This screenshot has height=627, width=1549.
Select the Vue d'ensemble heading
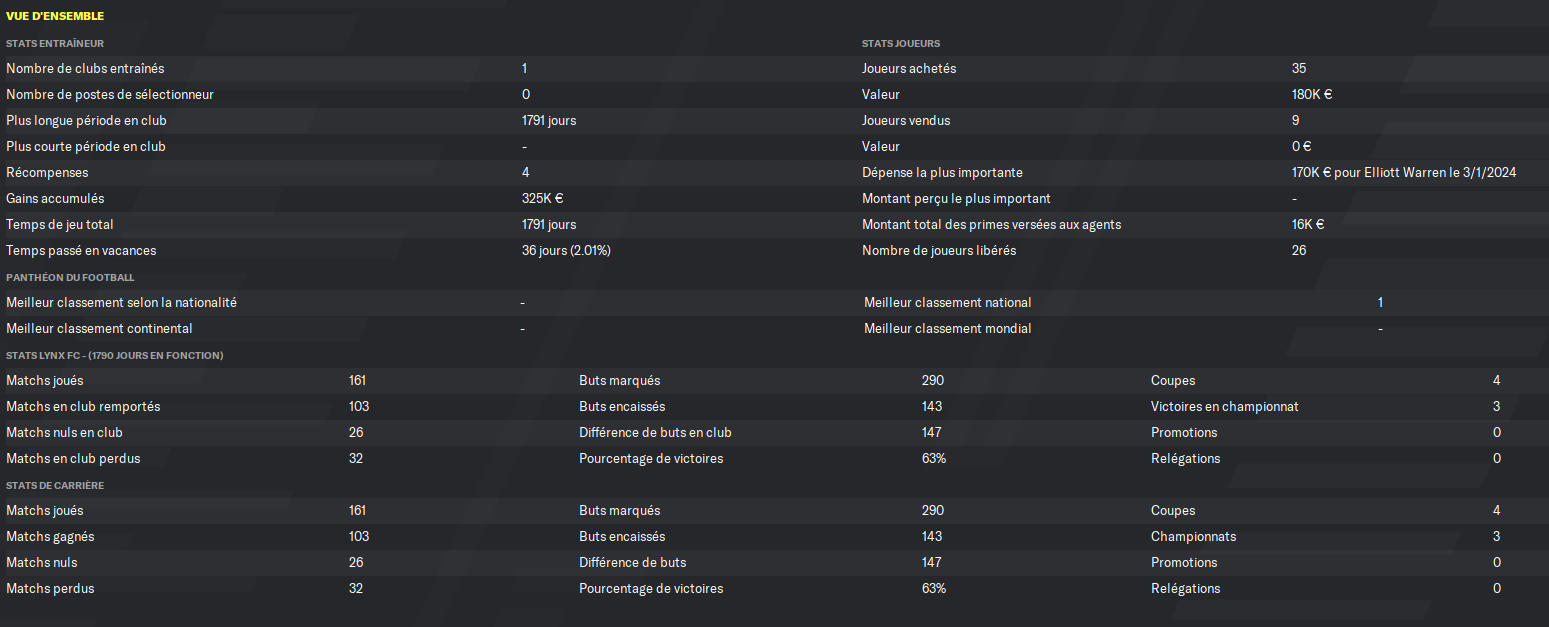click(x=55, y=16)
